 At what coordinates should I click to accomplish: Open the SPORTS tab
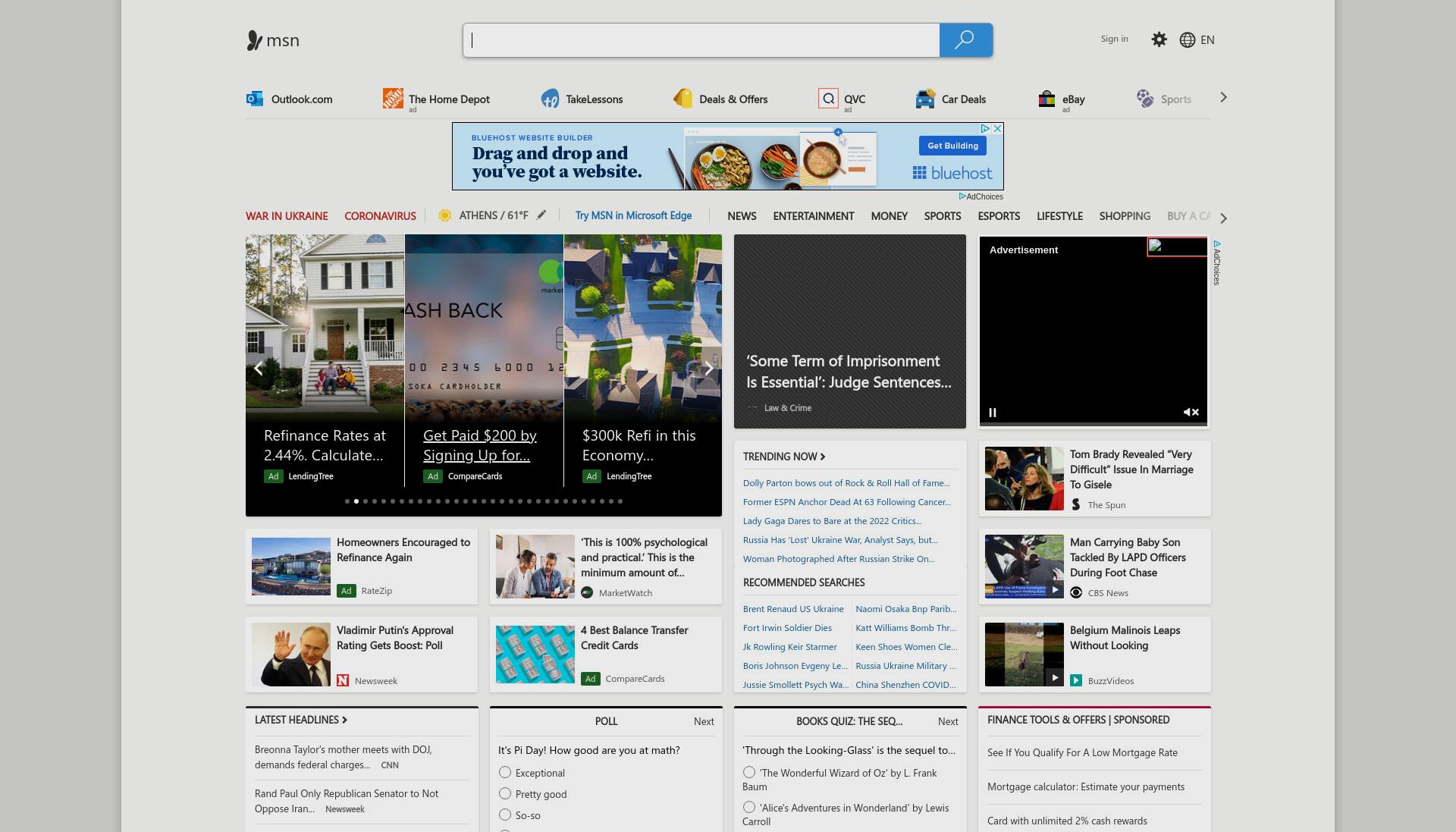943,216
